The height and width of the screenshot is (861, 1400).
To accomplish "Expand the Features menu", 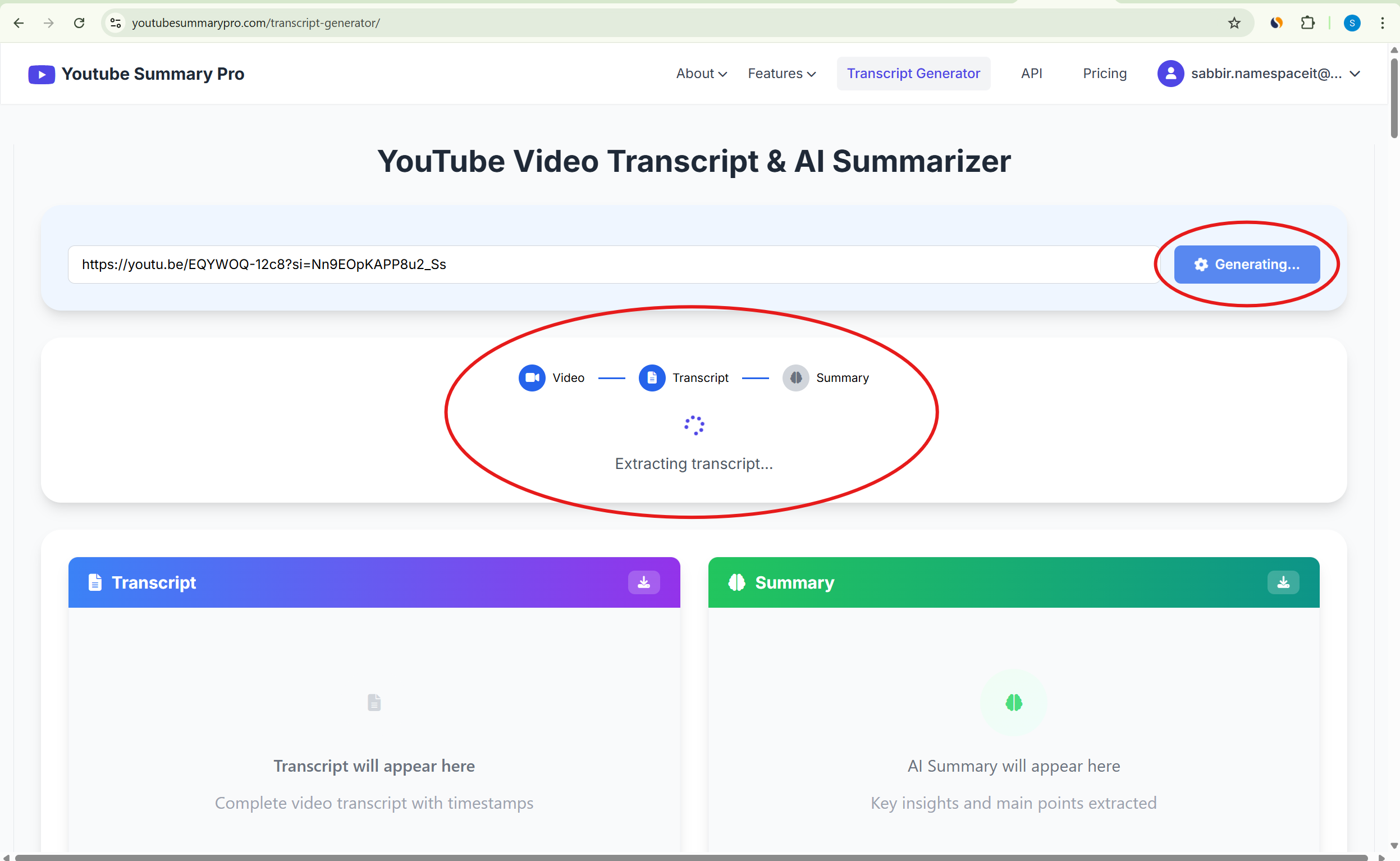I will pos(781,74).
